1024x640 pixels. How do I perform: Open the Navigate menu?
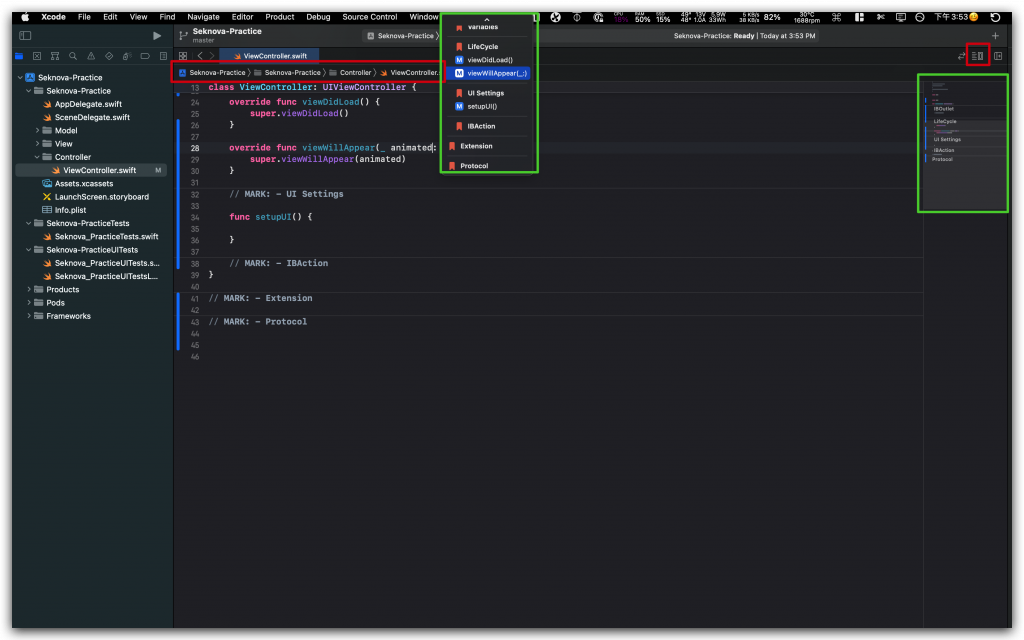pyautogui.click(x=203, y=17)
